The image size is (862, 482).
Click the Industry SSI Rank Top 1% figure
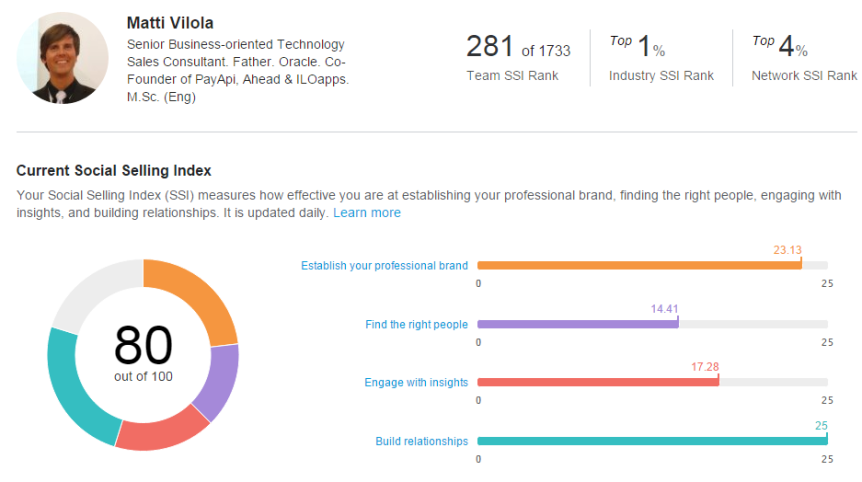[640, 48]
